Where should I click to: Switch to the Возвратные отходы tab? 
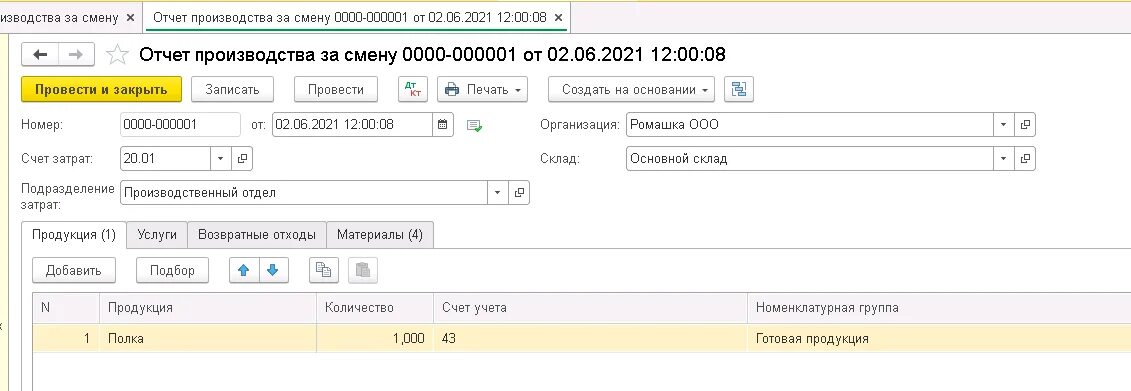click(x=257, y=235)
